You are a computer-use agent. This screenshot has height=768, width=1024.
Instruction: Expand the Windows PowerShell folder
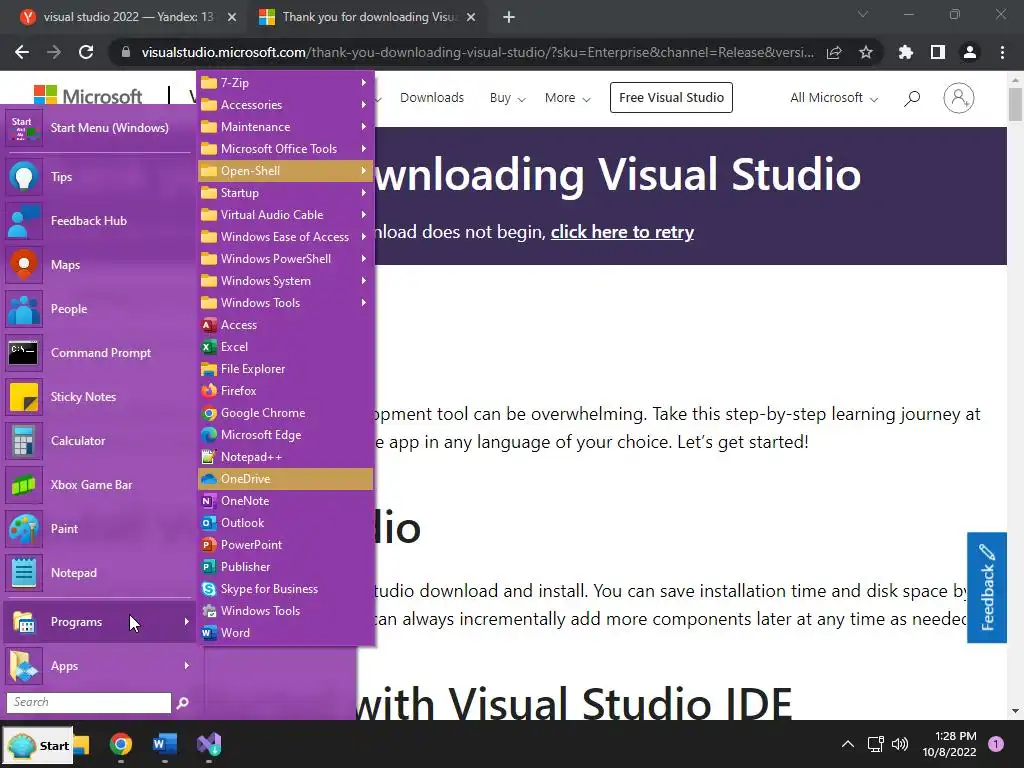coord(285,259)
